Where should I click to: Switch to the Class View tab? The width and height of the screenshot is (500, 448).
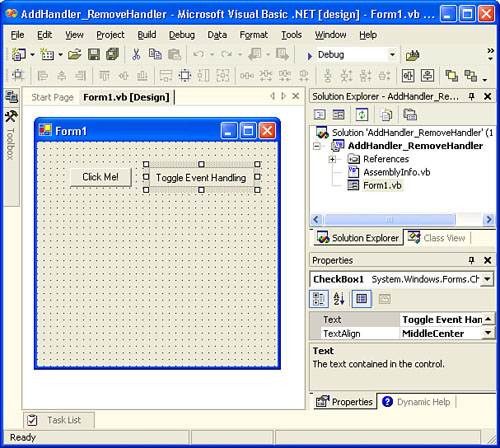(437, 238)
